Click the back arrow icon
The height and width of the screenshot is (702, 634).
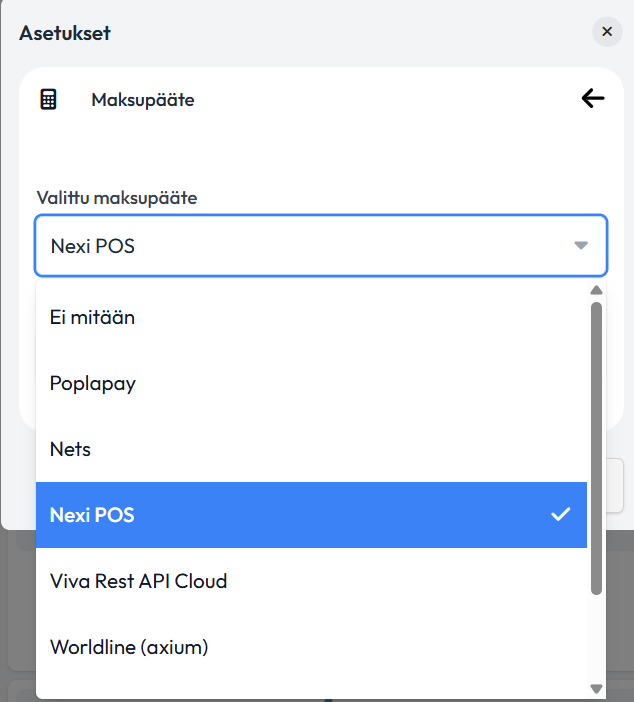coord(593,98)
